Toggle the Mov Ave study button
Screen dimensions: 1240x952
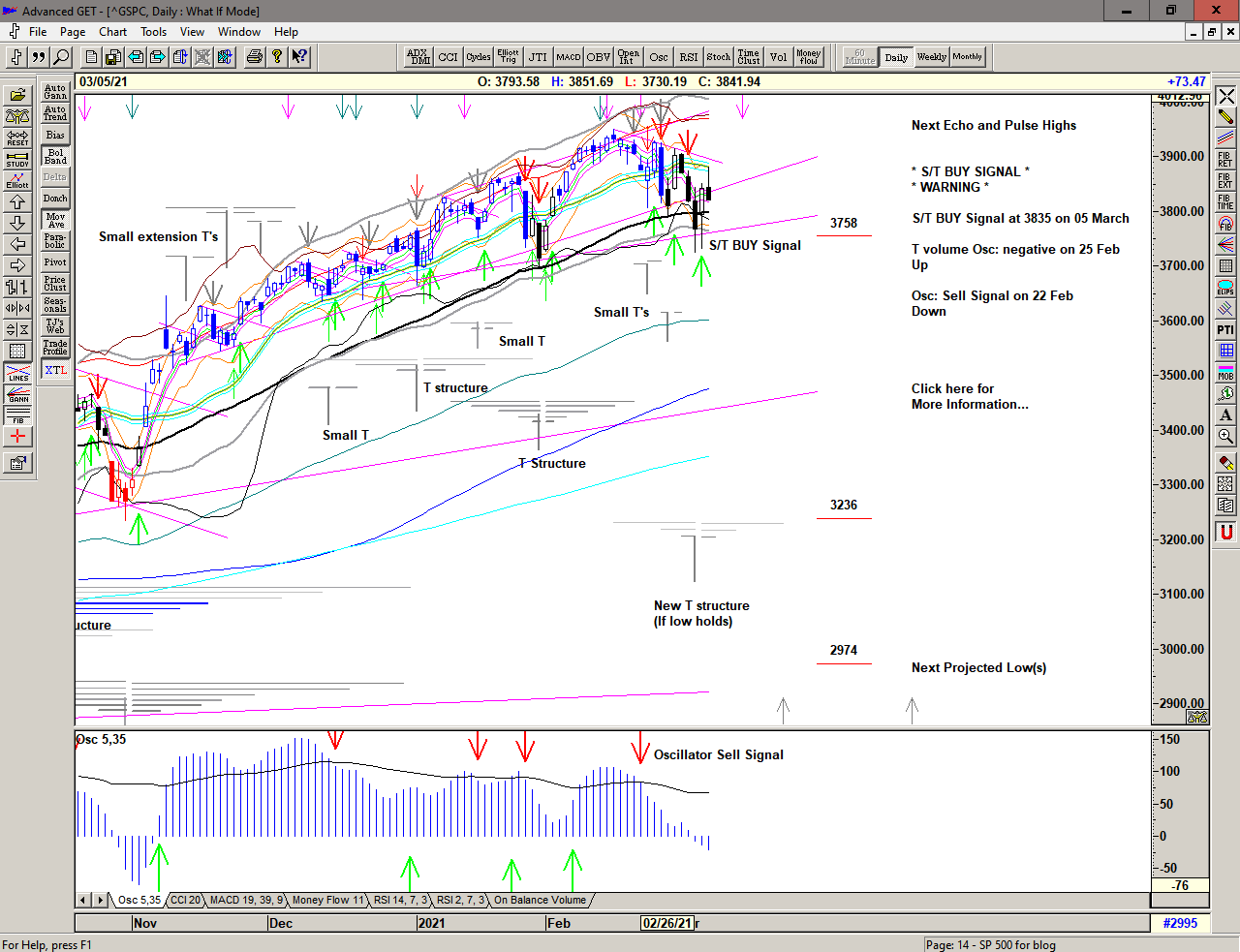(x=55, y=220)
